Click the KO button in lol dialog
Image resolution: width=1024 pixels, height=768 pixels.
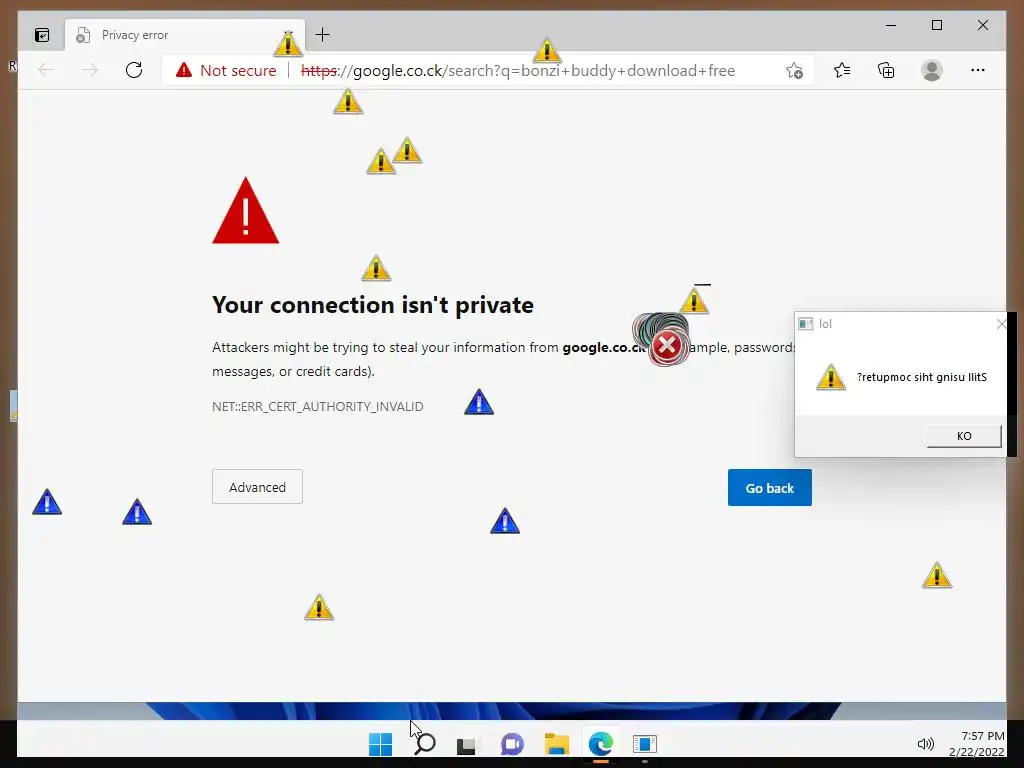pos(964,436)
